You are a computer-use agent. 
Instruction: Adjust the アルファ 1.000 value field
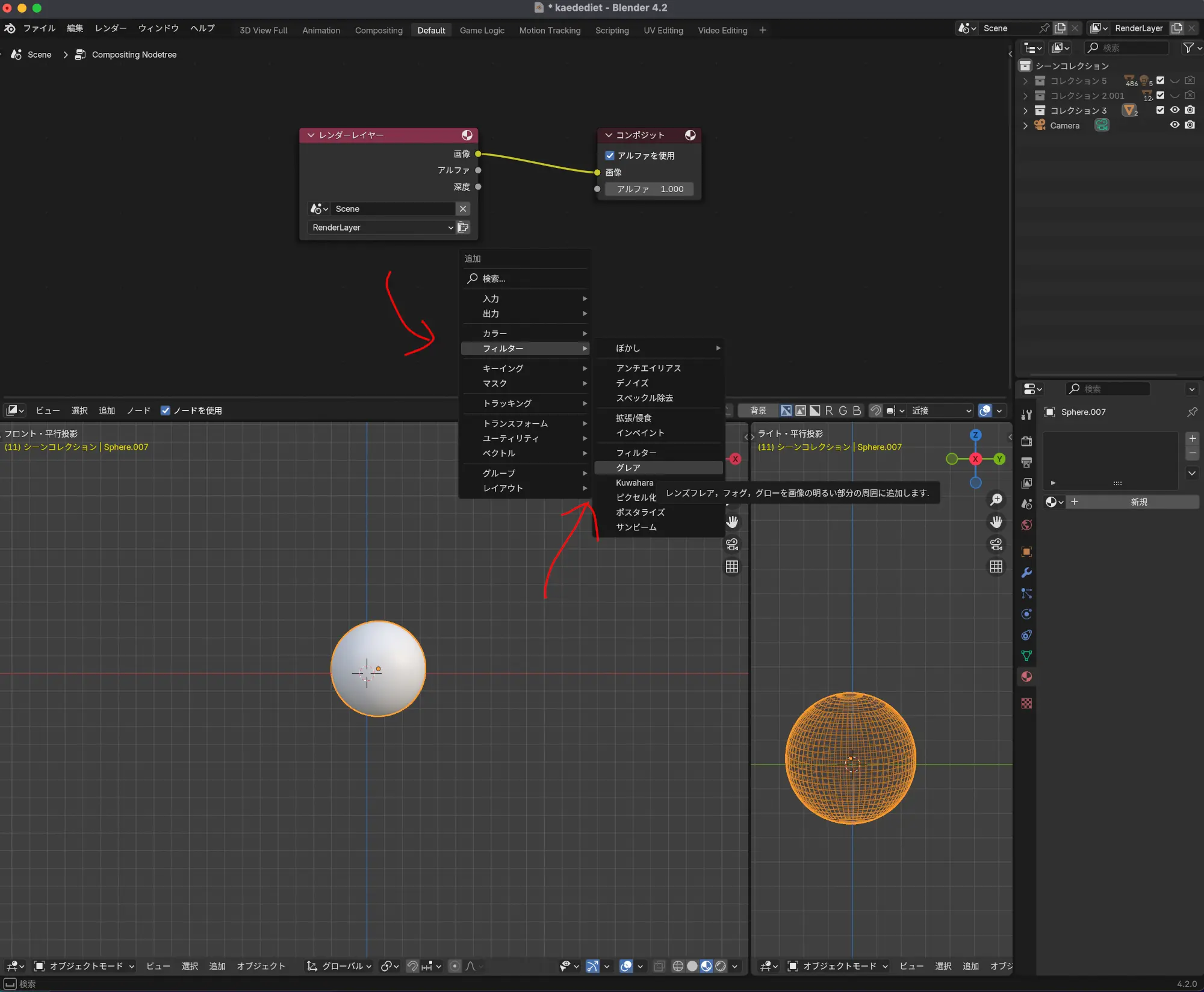649,189
